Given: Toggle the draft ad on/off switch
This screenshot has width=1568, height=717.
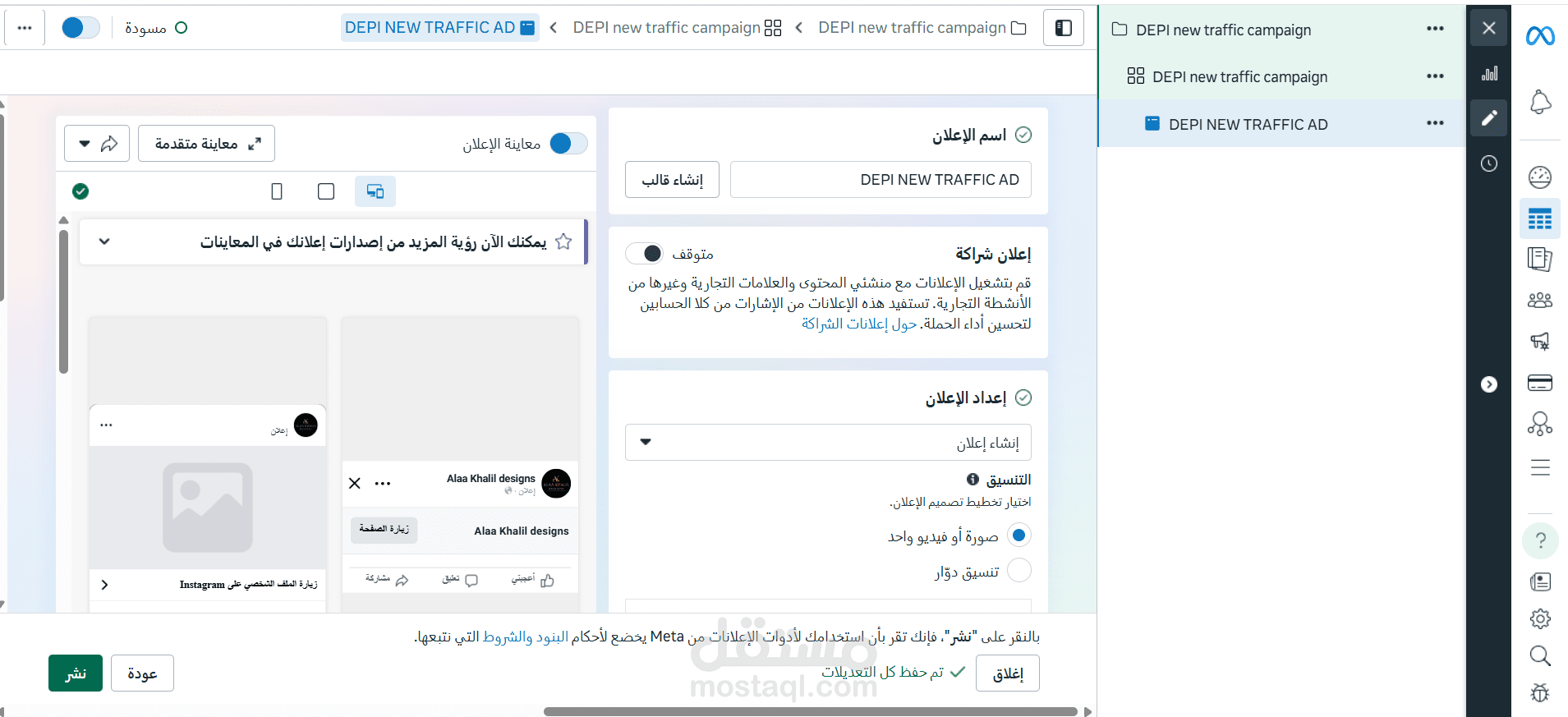Looking at the screenshot, I should point(80,28).
